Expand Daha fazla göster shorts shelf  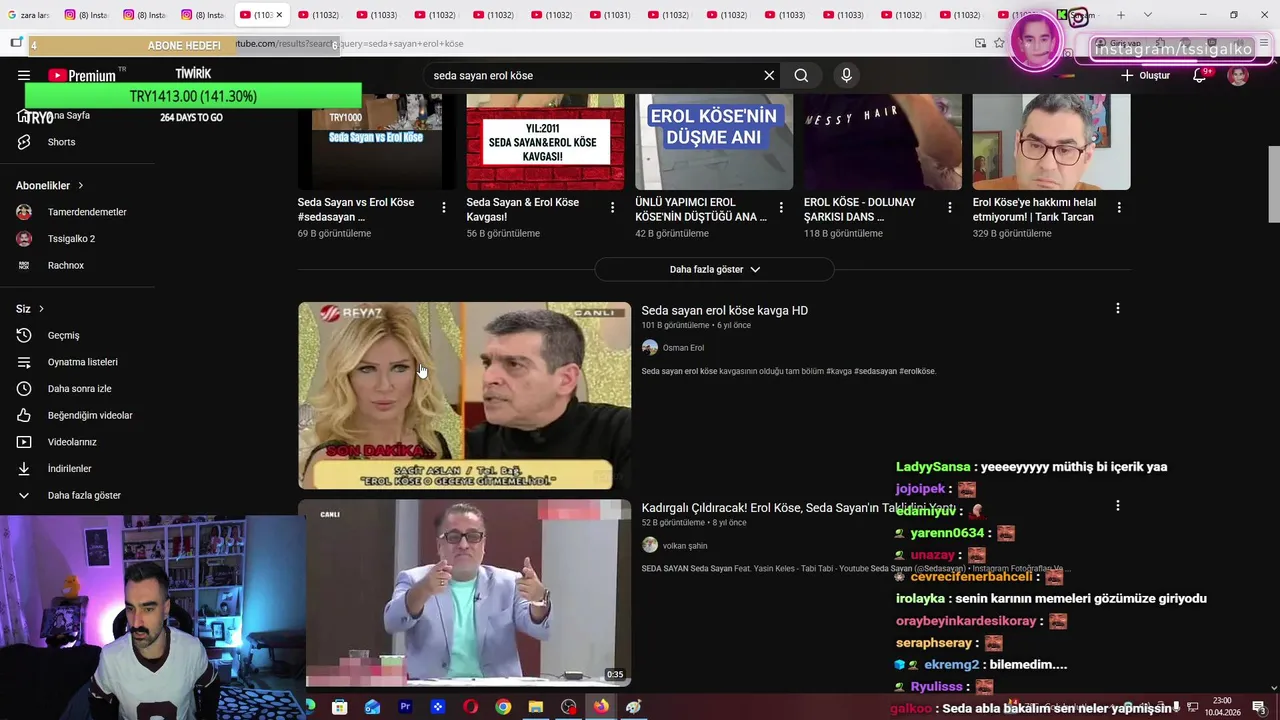[x=714, y=269]
